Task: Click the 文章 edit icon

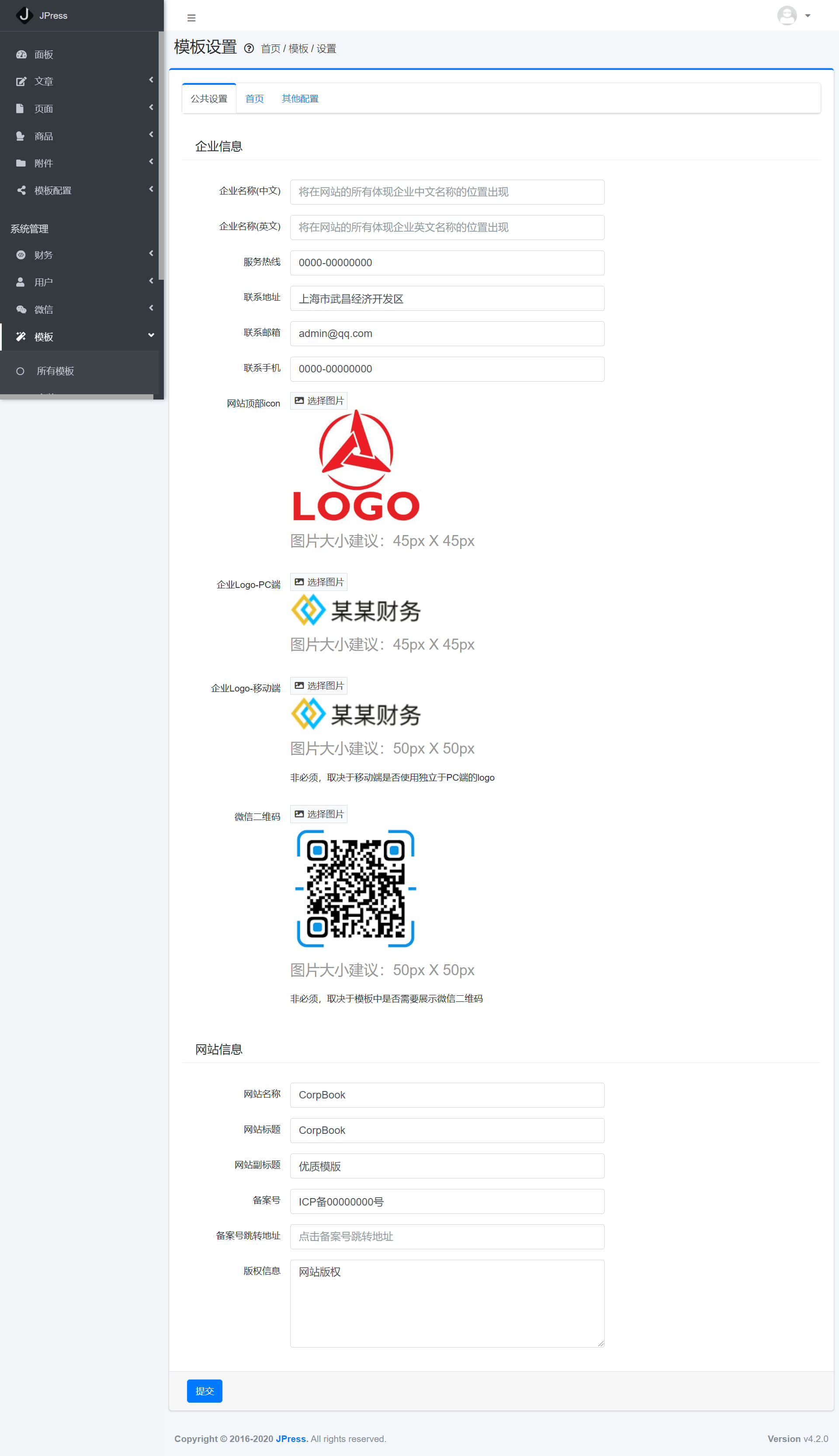Action: coord(21,81)
